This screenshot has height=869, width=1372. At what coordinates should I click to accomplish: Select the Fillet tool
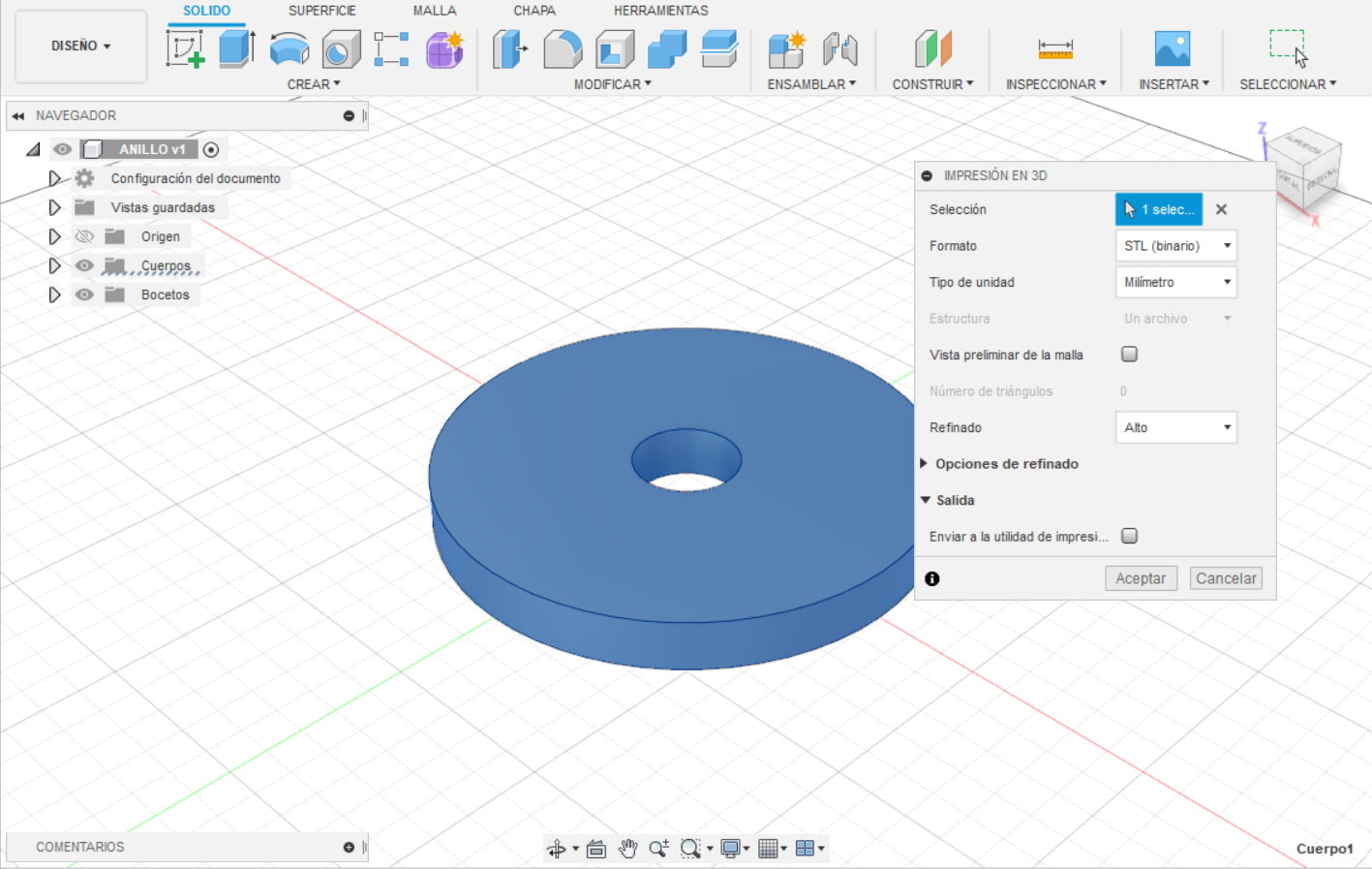[x=563, y=48]
